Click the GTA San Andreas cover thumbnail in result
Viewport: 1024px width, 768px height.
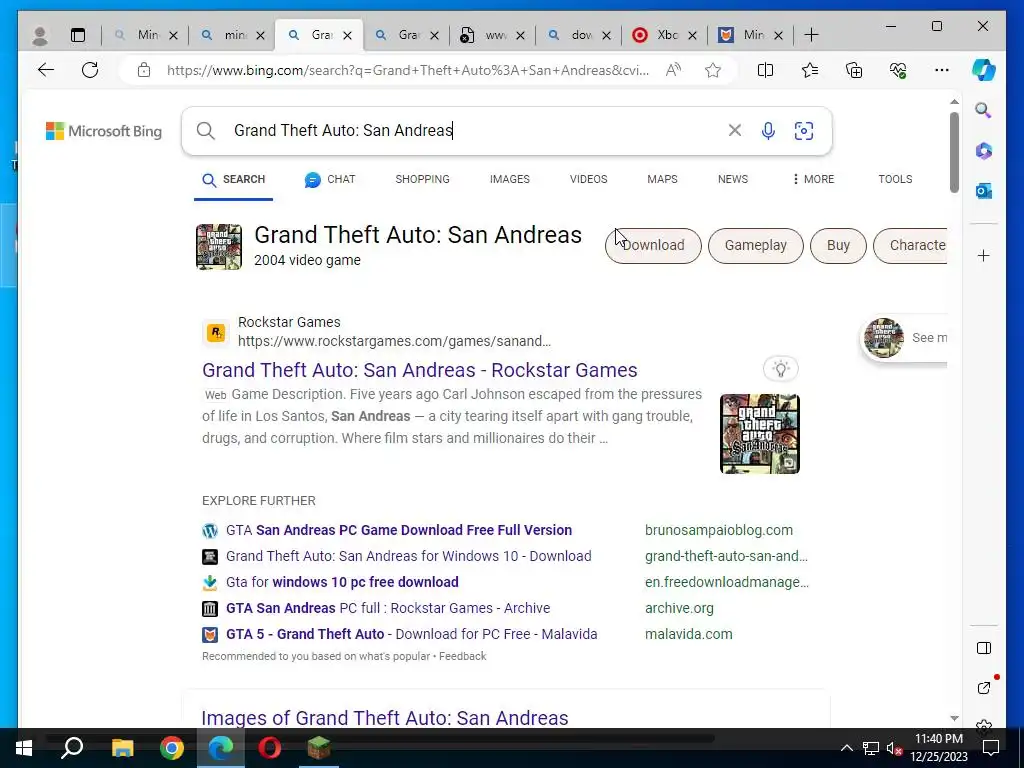click(760, 434)
